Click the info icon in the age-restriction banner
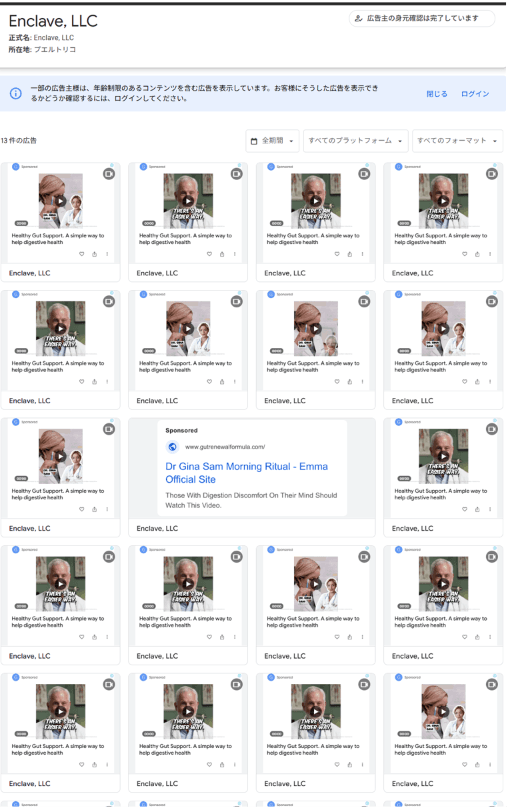The image size is (507, 807). [16, 94]
